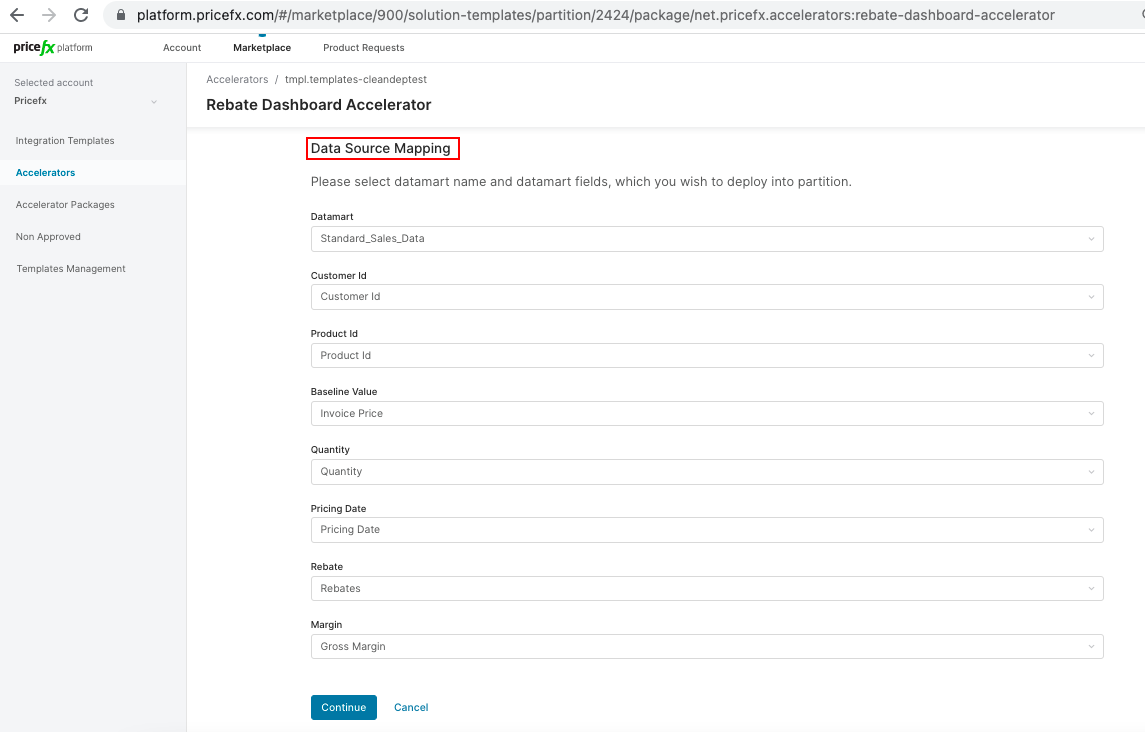The image size is (1145, 732).
Task: Expand the Selected account Pricefx chevron
Action: tap(154, 102)
